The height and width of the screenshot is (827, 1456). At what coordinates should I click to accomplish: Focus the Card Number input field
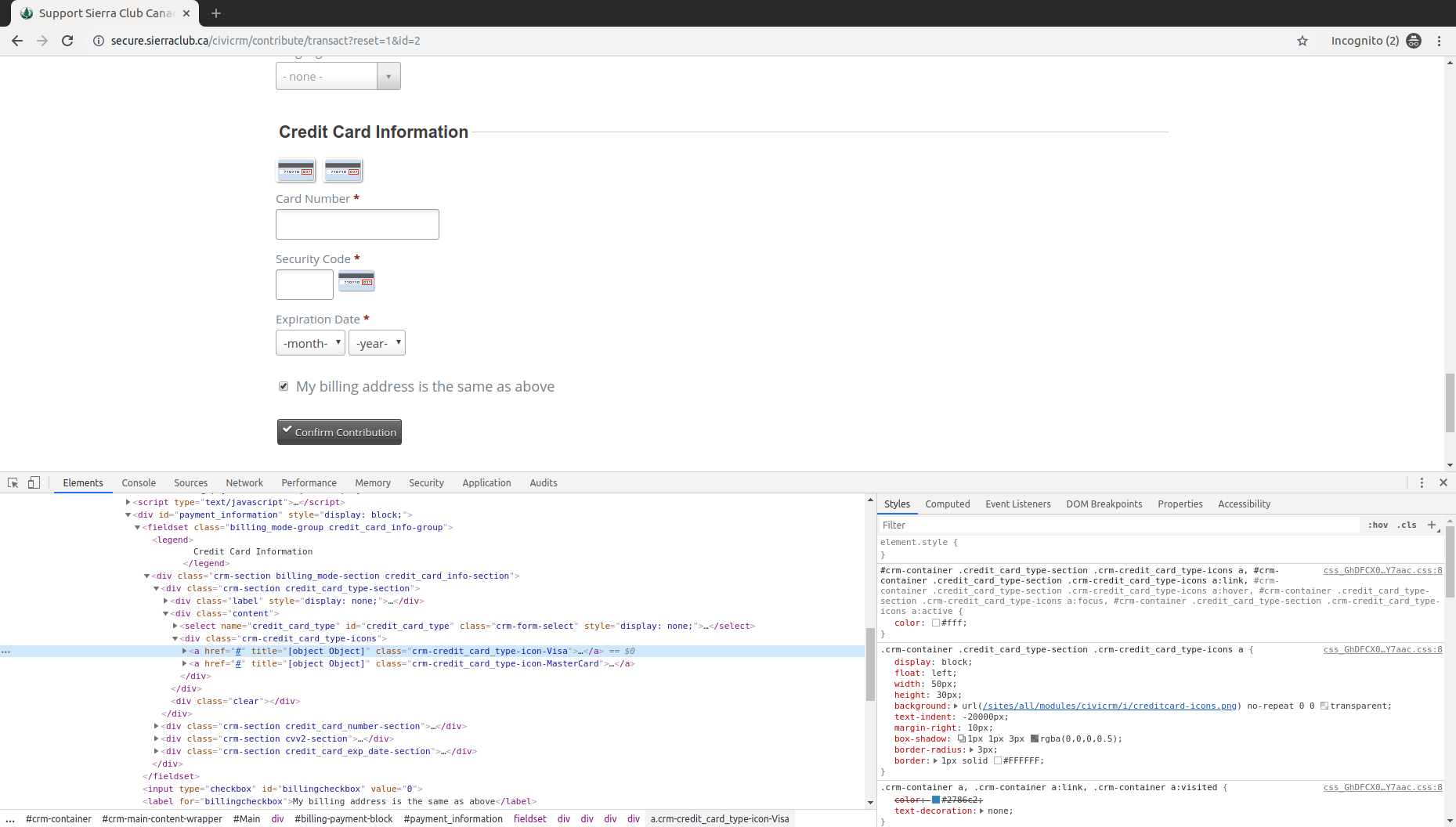(x=357, y=224)
